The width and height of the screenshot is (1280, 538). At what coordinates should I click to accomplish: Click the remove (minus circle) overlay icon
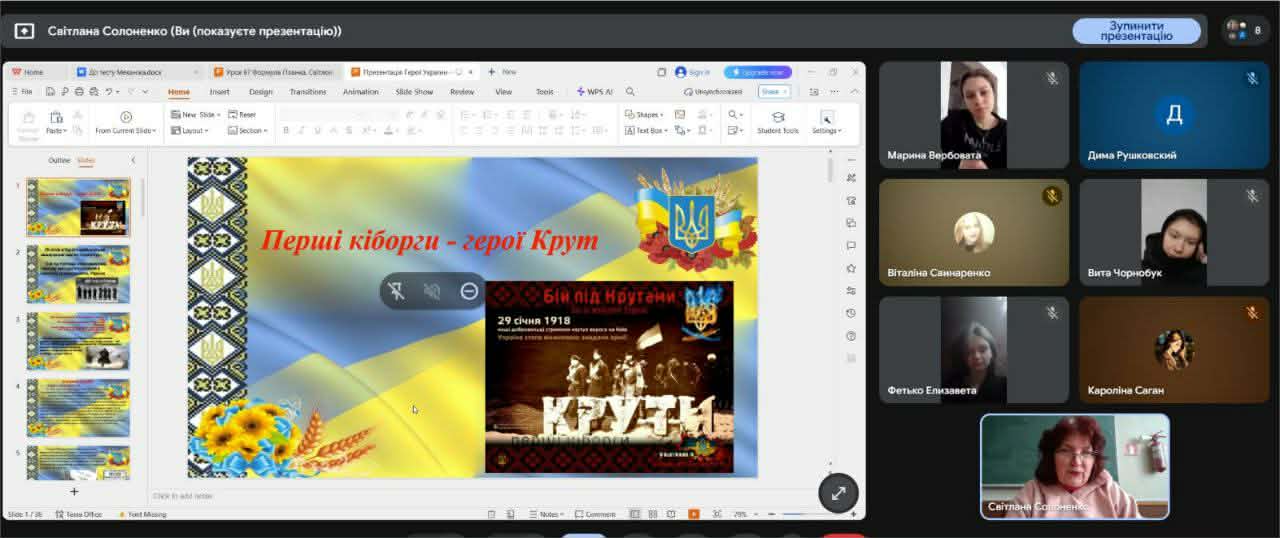469,291
